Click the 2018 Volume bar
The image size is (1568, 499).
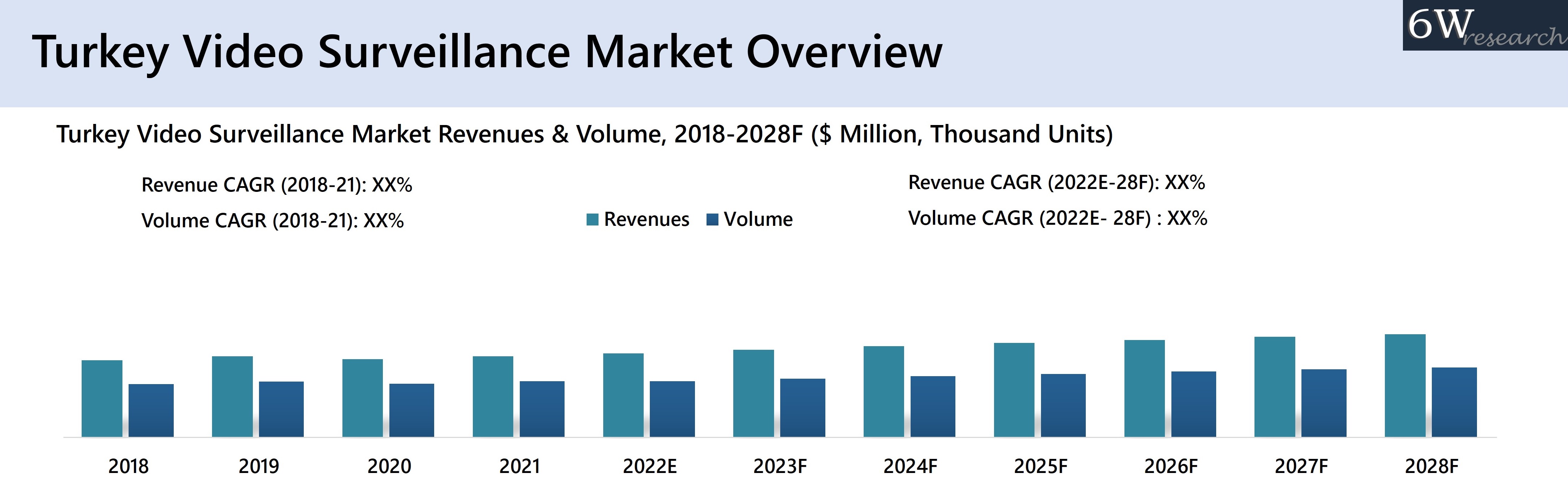coord(151,410)
